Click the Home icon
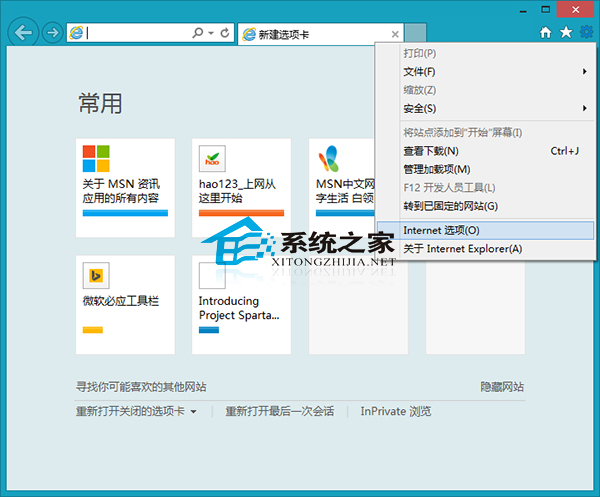 pyautogui.click(x=546, y=33)
